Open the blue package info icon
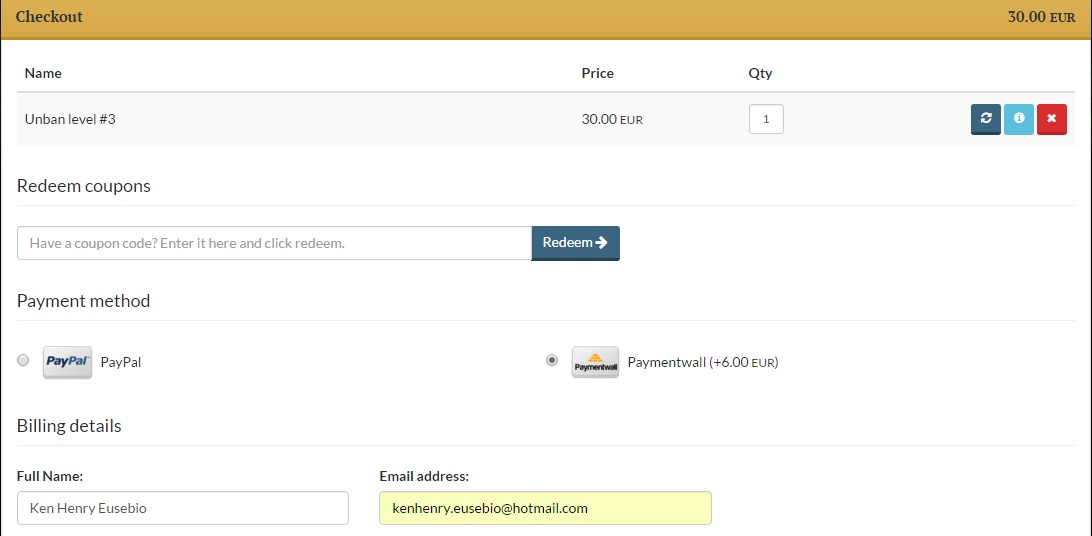Screen dimensions: 1092x536 click(1019, 119)
